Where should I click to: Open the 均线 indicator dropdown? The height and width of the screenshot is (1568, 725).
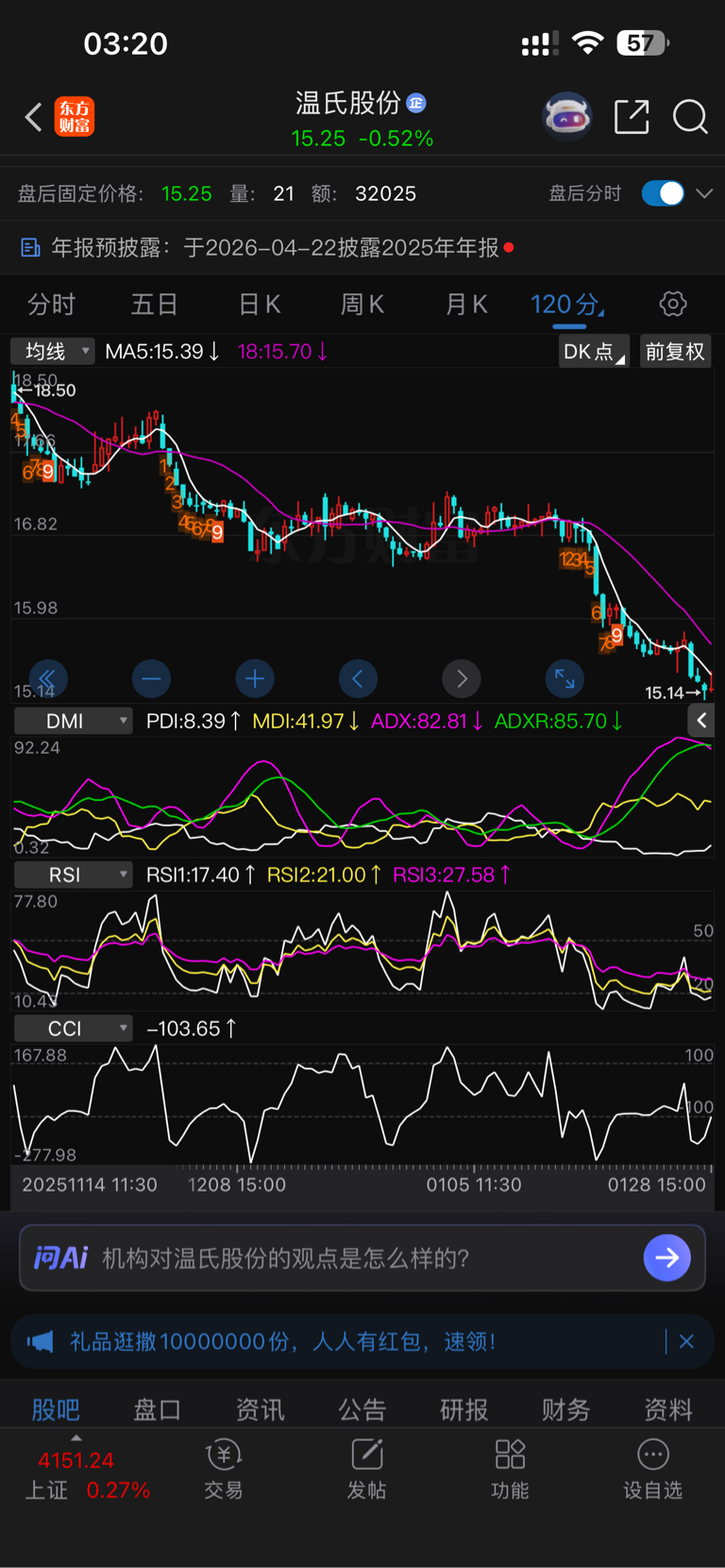click(52, 351)
